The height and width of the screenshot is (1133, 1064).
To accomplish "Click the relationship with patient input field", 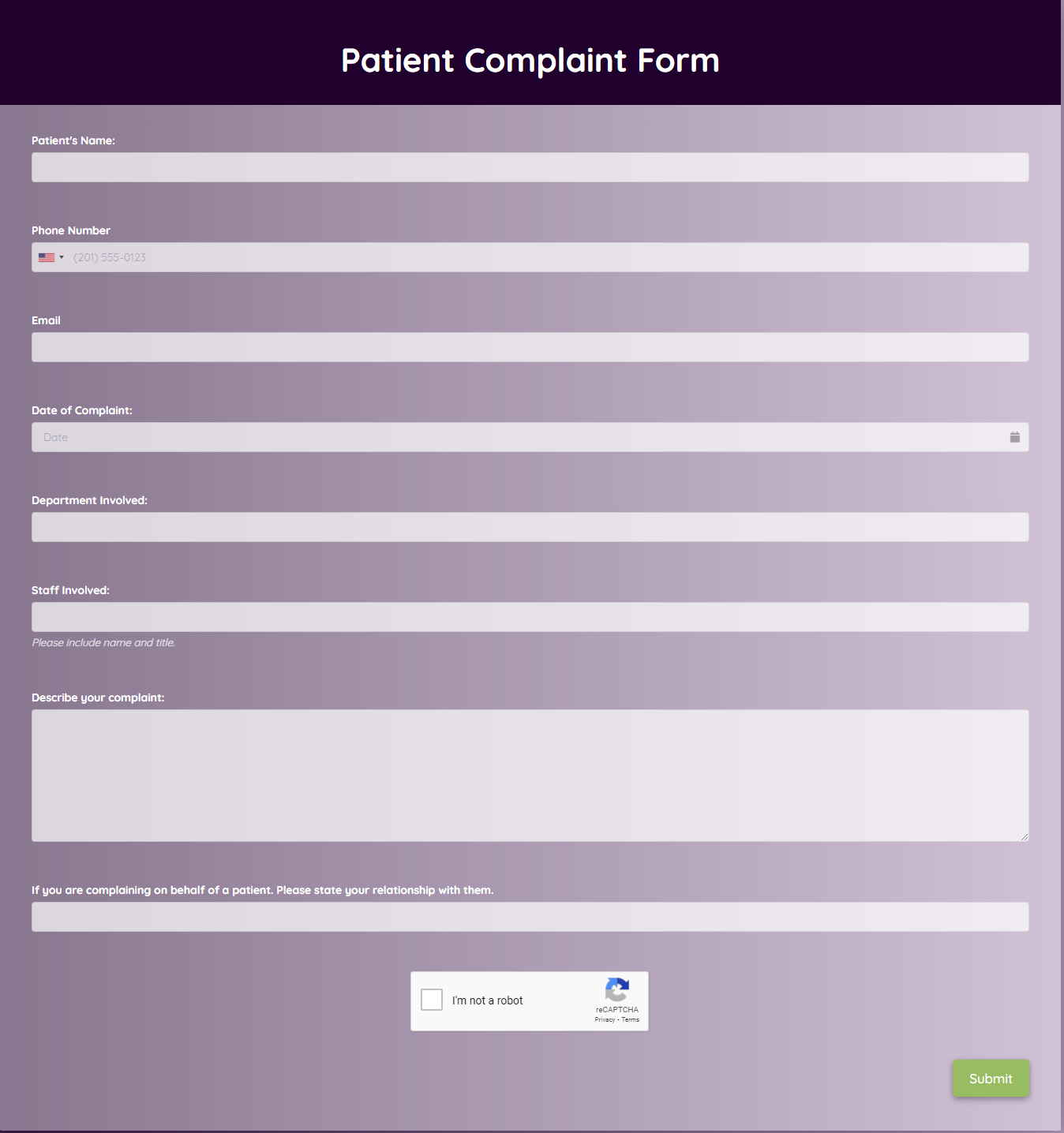I will coord(530,916).
